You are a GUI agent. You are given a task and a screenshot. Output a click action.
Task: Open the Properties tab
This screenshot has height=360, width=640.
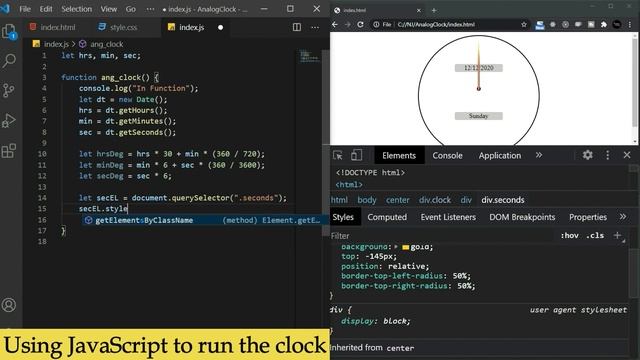point(588,217)
